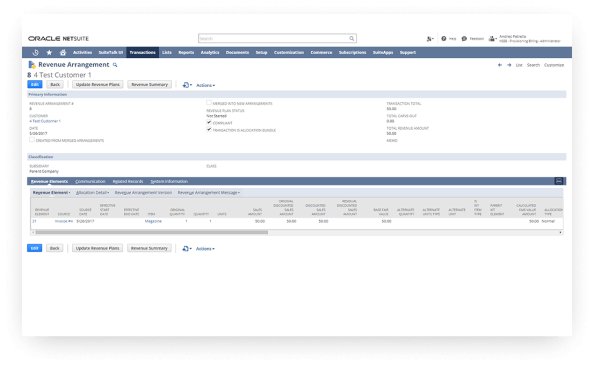The image size is (594, 367).
Task: Click the bottom Back button
Action: pos(55,248)
